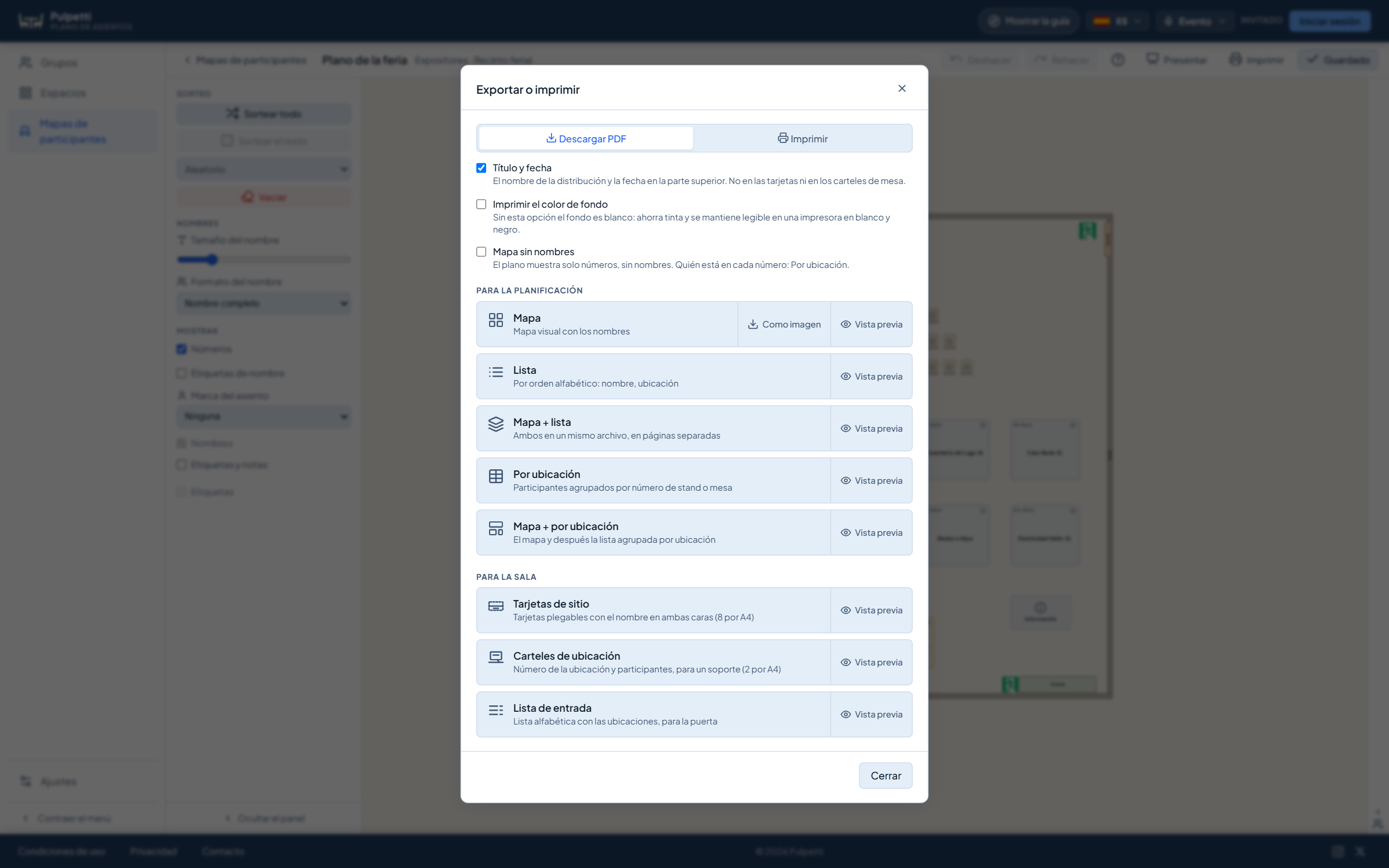This screenshot has height=868, width=1389.
Task: Open the Aleatorio dropdown in the sidebar
Action: pyautogui.click(x=264, y=170)
